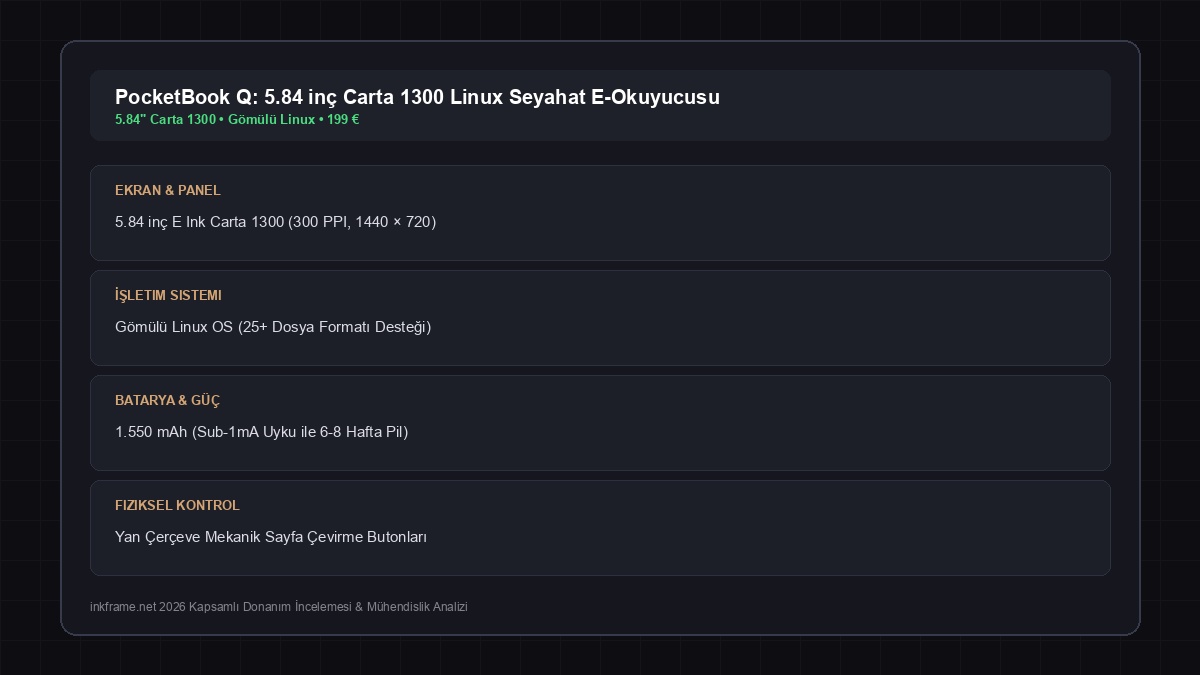
Task: Click "(300 PPI, 1440 × 720)" resolution text
Action: [362, 222]
